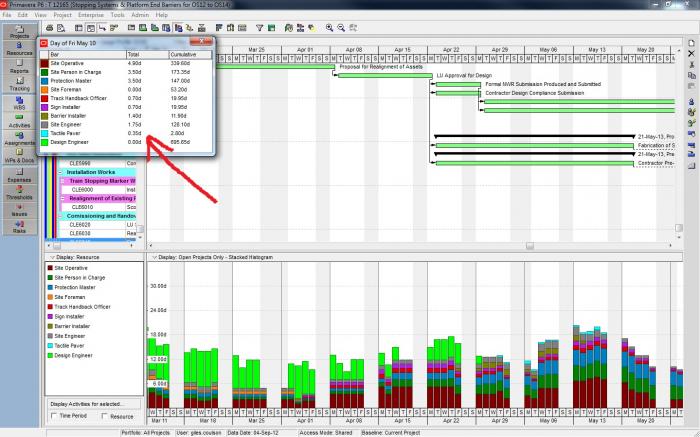
Task: Open Print Preview from toolbar
Action: 61,28
